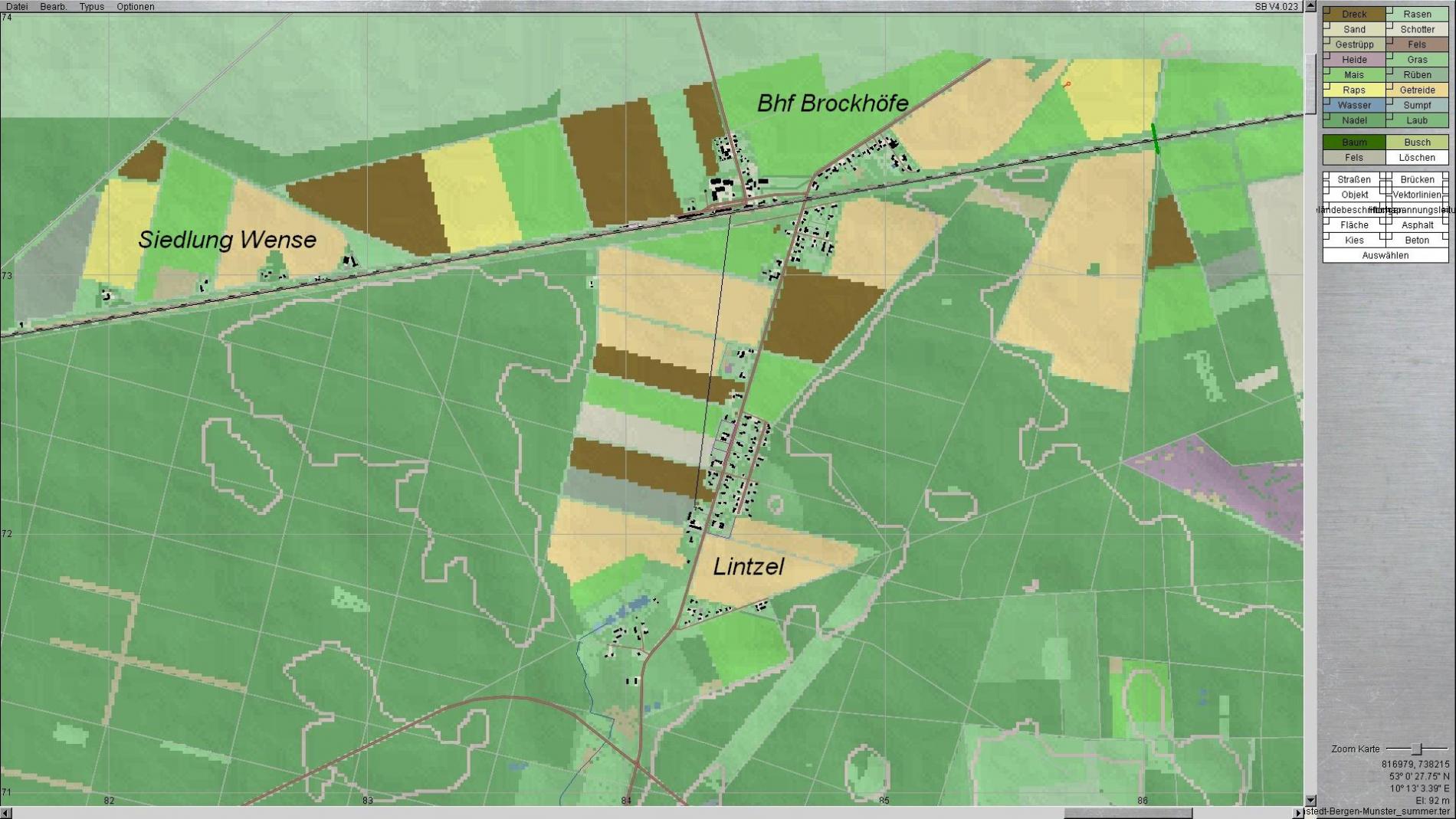
Task: Expand the Typus menu
Action: tap(91, 6)
